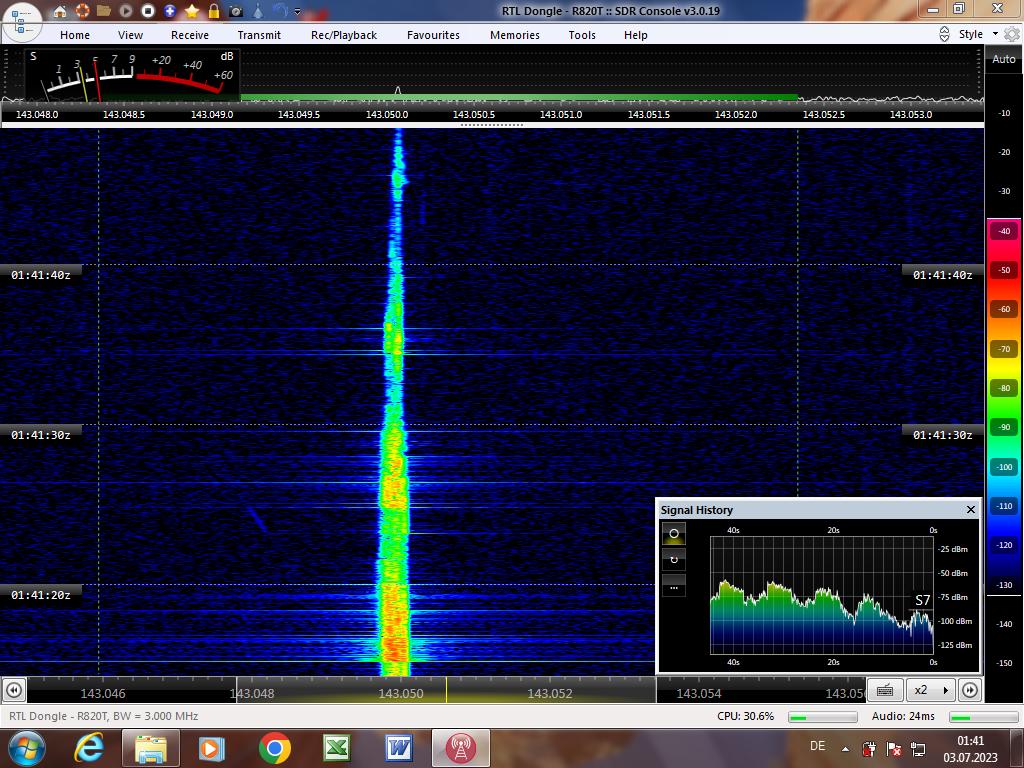Open the Windows Start menu

click(26, 748)
